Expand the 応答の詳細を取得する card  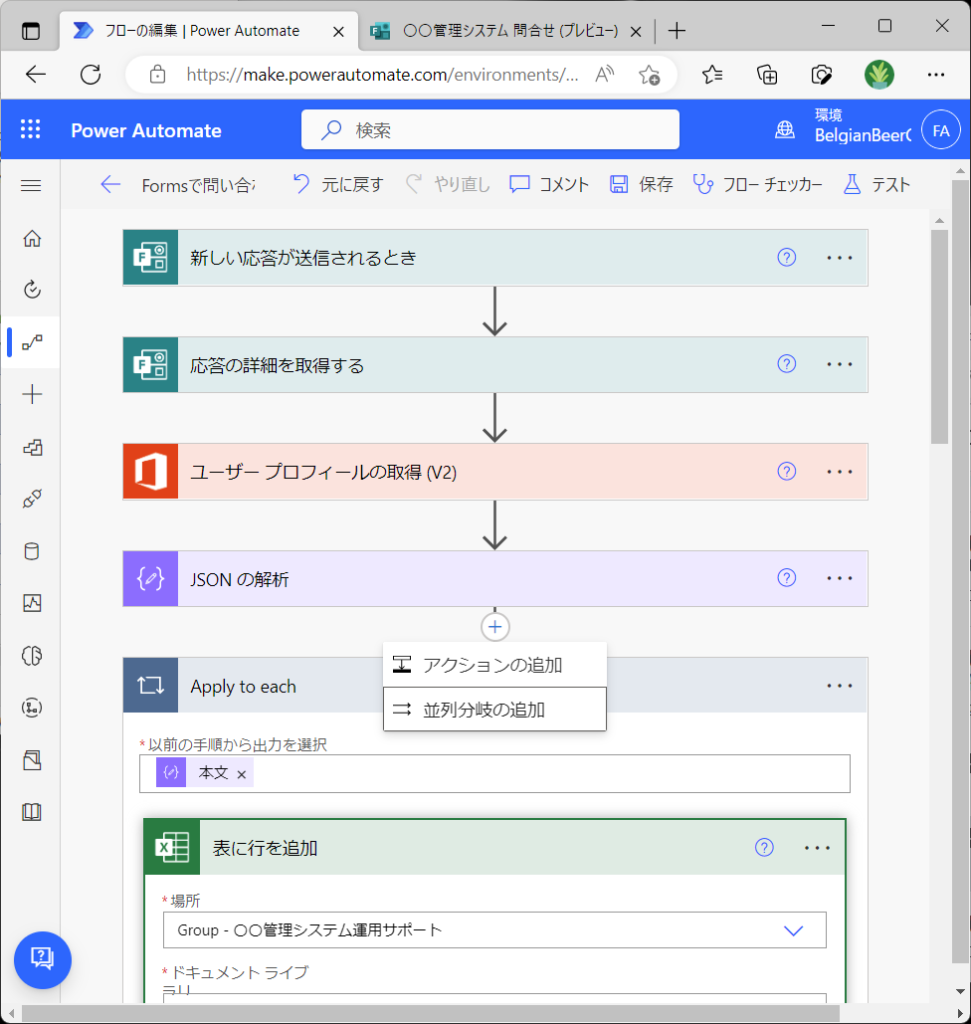tap(495, 364)
